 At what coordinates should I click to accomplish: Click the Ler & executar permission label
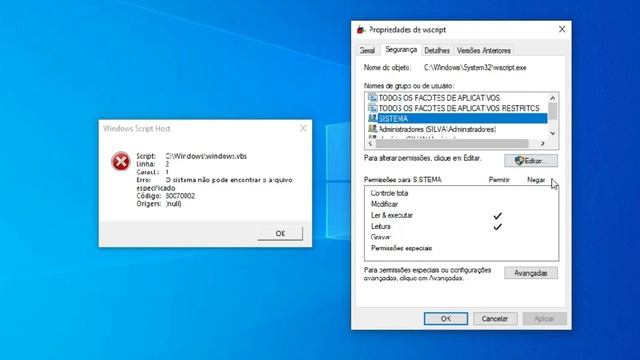[x=391, y=215]
